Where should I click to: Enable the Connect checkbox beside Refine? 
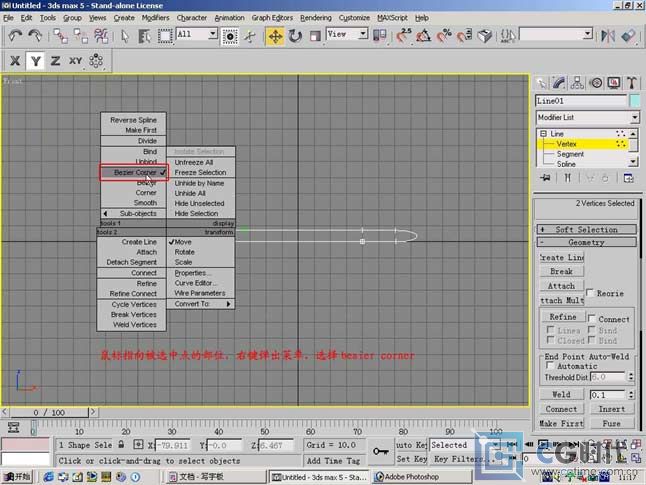click(592, 318)
